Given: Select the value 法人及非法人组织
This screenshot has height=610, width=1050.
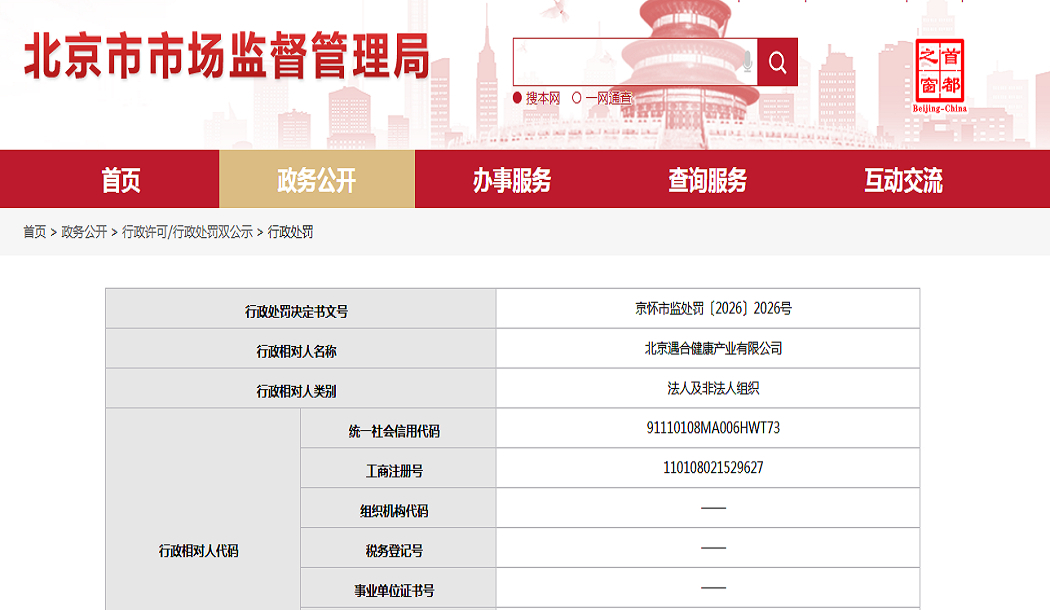Looking at the screenshot, I should click(713, 388).
